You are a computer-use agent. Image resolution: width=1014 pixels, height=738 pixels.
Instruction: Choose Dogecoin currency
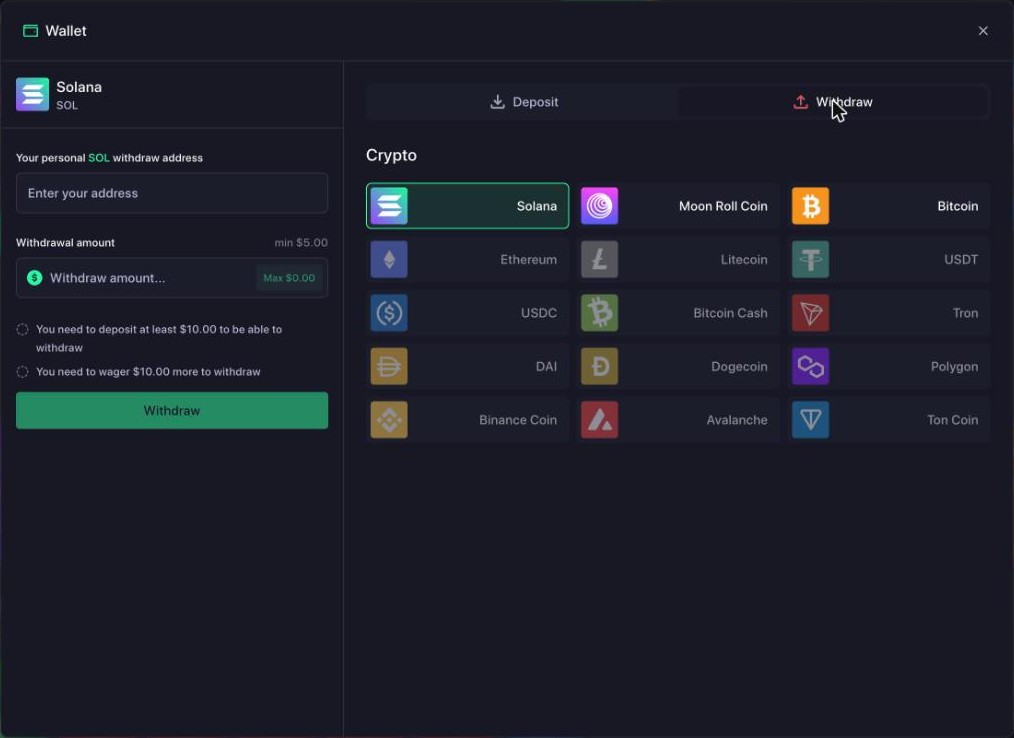678,366
